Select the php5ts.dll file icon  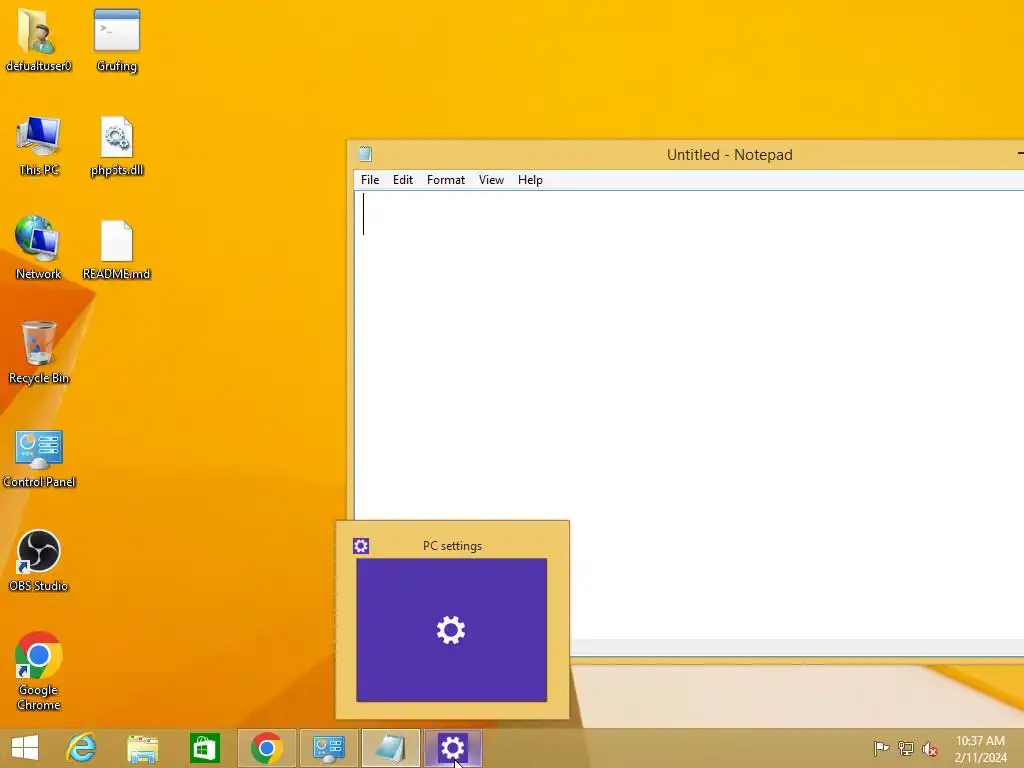[117, 145]
